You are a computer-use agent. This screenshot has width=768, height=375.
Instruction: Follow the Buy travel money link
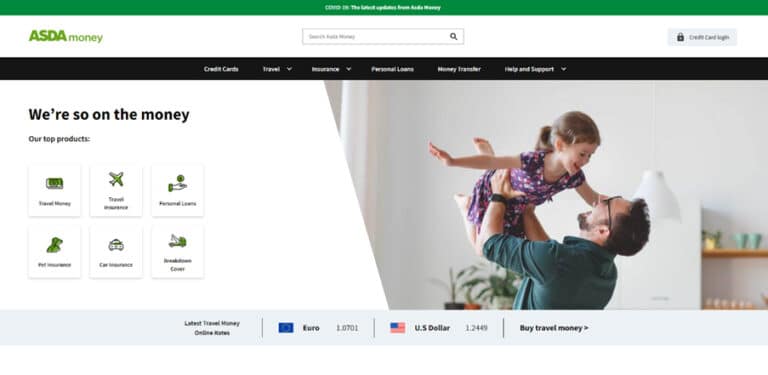point(554,328)
